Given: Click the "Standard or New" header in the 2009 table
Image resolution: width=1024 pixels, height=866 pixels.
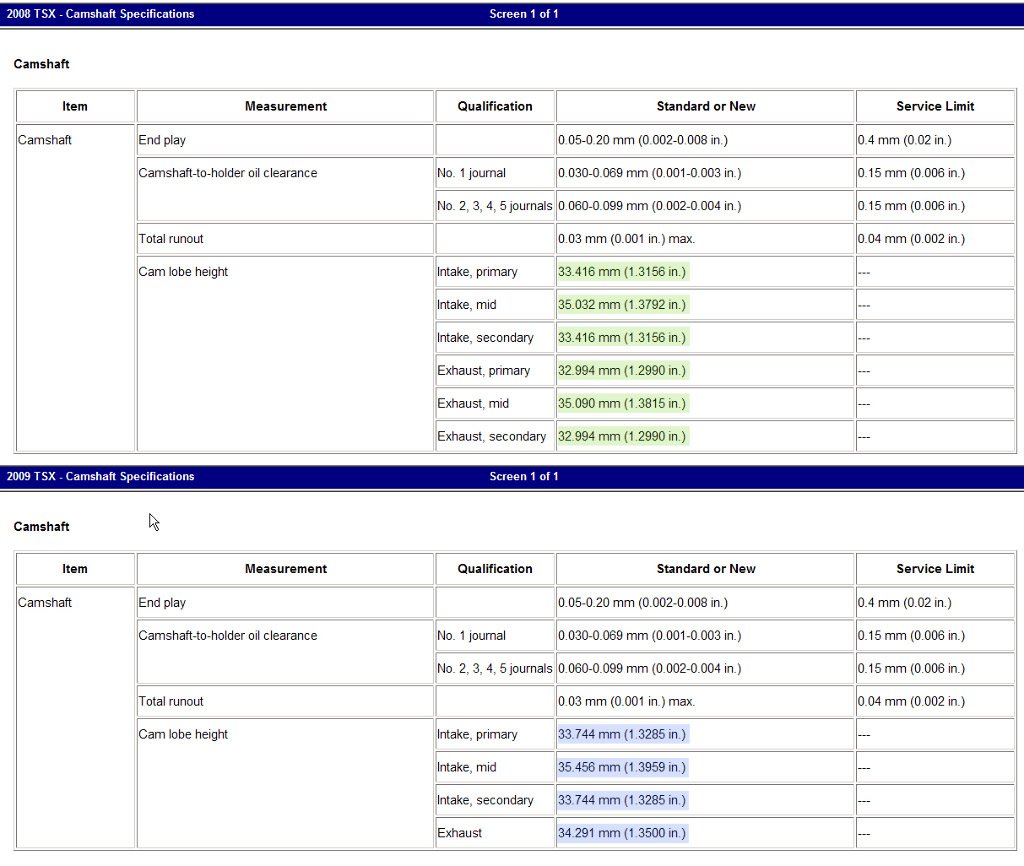Looking at the screenshot, I should (706, 569).
